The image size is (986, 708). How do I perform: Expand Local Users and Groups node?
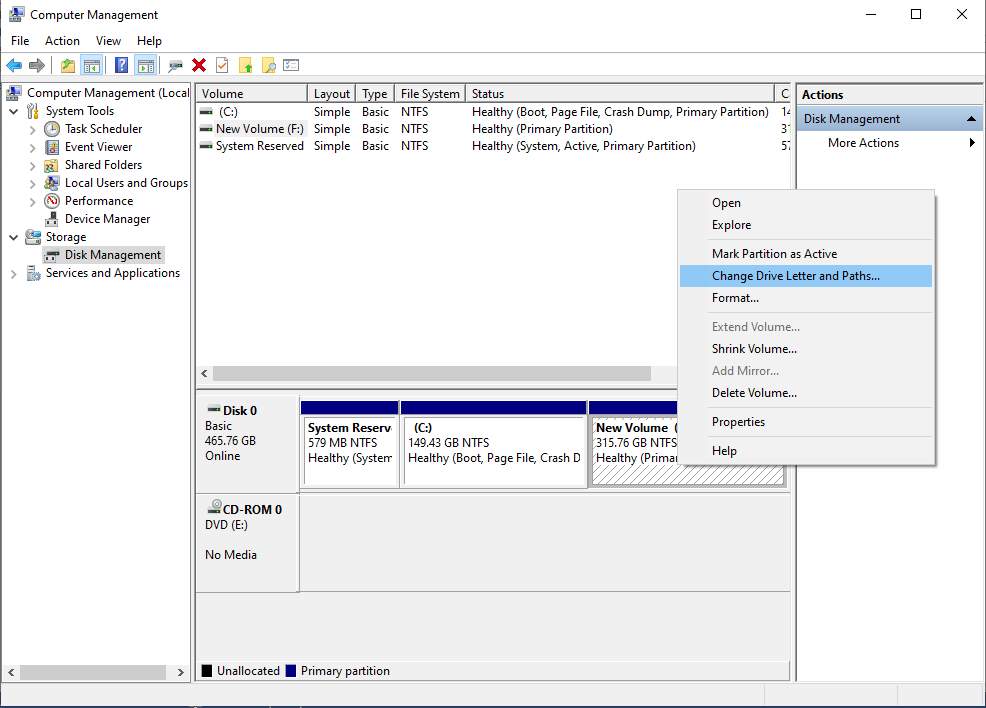coord(33,184)
